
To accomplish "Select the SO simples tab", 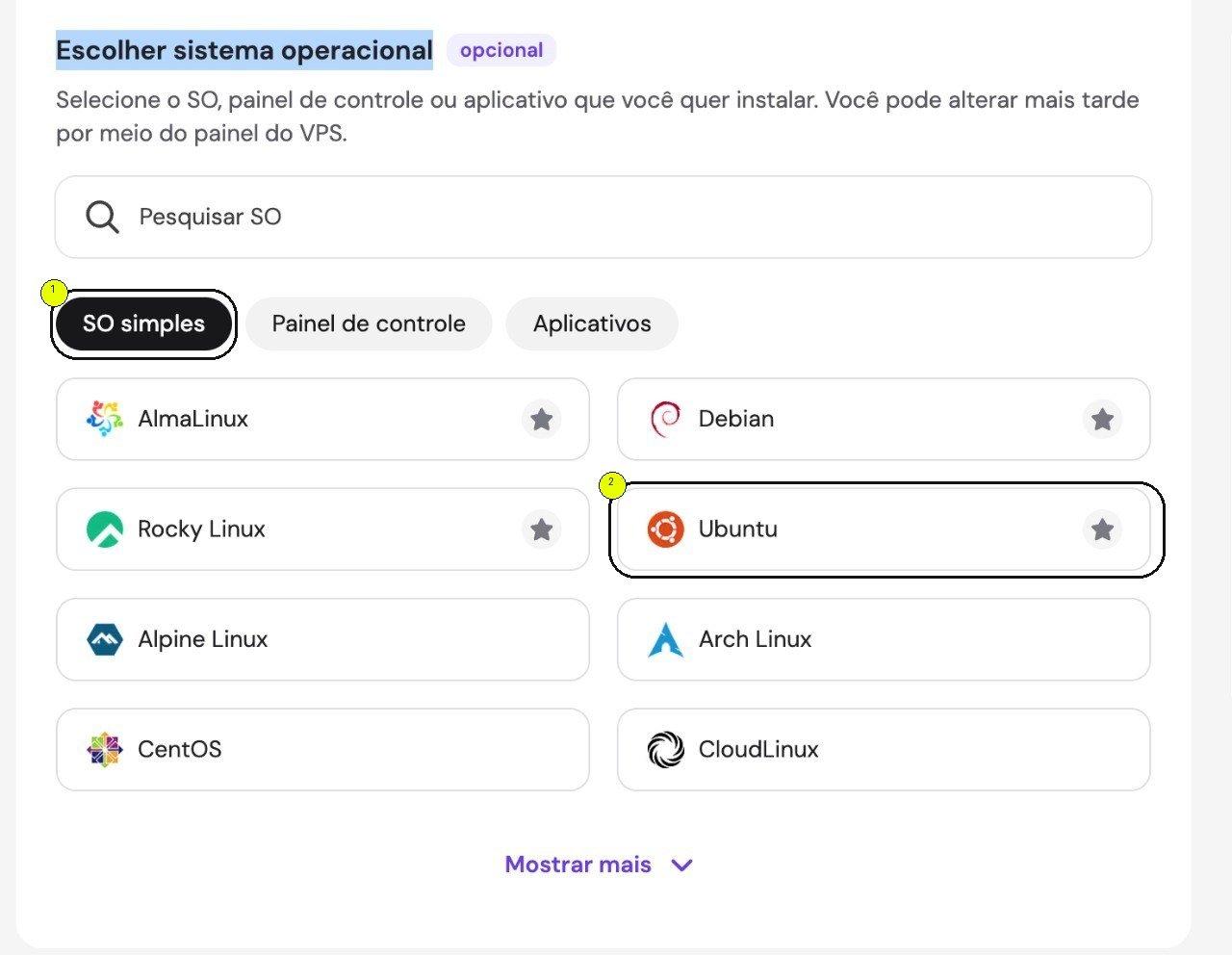I will (143, 323).
